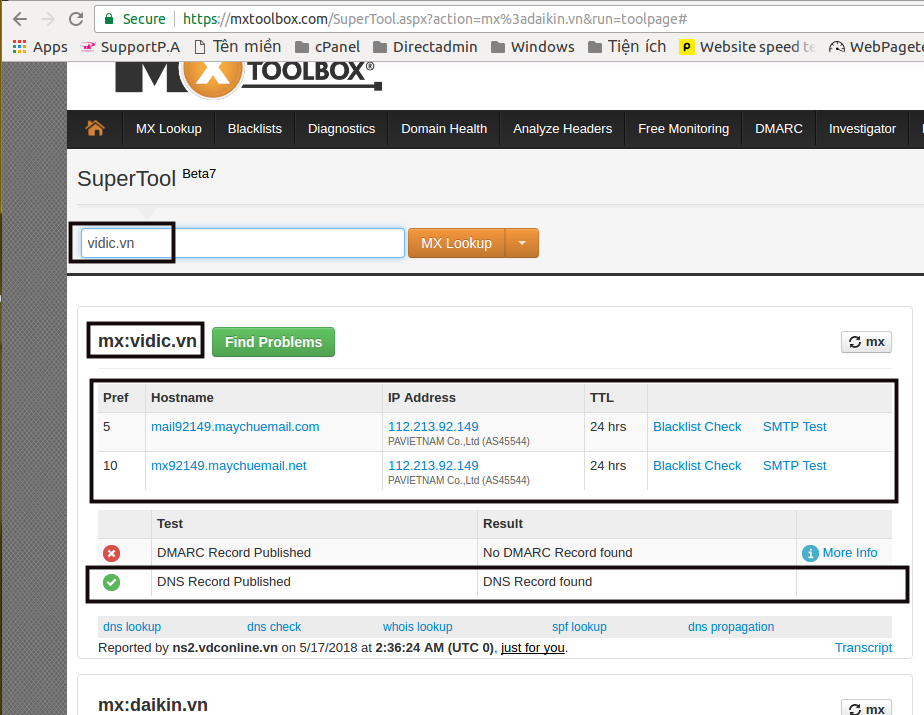This screenshot has width=924, height=715.
Task: Click Blacklist Check for mail92149 row
Action: click(697, 427)
